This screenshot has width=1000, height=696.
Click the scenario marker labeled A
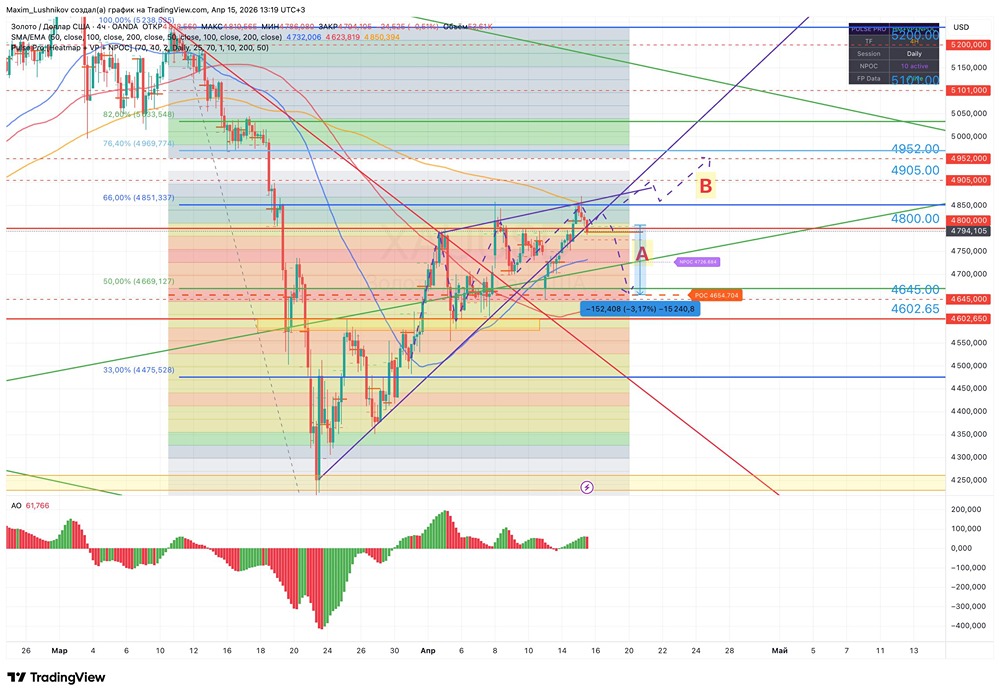tap(642, 254)
